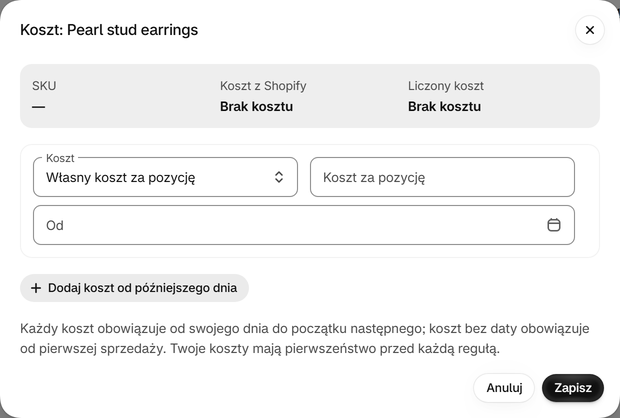
Task: Click Brak kosztu under Koszt z Shopify
Action: (x=256, y=107)
